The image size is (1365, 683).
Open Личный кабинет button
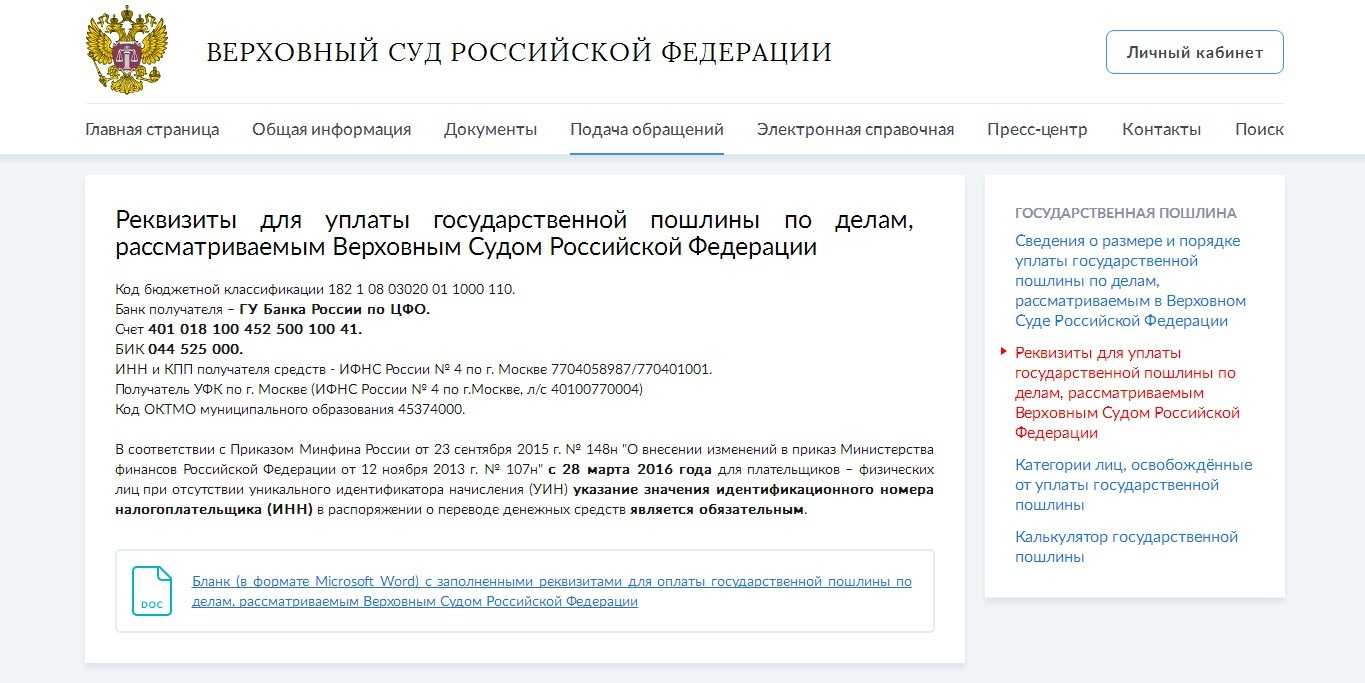pos(1194,52)
